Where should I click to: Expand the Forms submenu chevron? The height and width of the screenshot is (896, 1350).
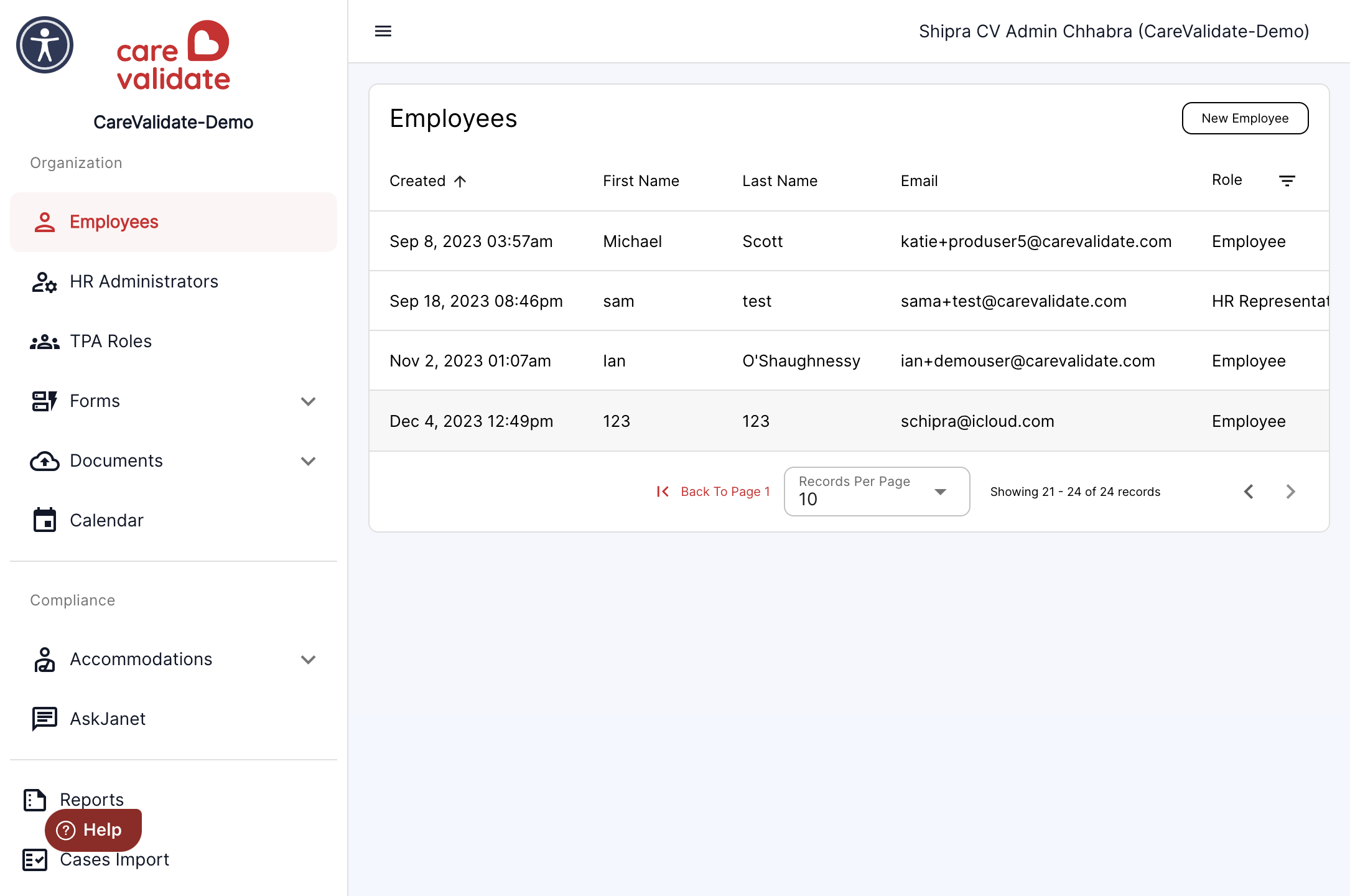point(309,401)
